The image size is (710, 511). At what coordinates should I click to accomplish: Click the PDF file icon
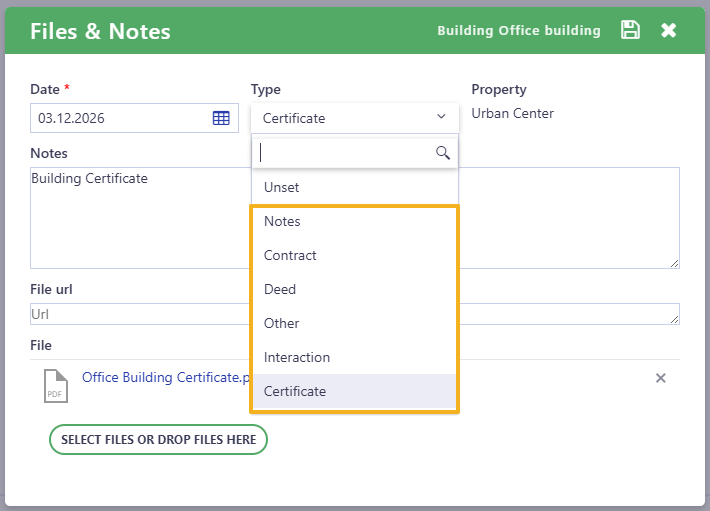coord(56,386)
